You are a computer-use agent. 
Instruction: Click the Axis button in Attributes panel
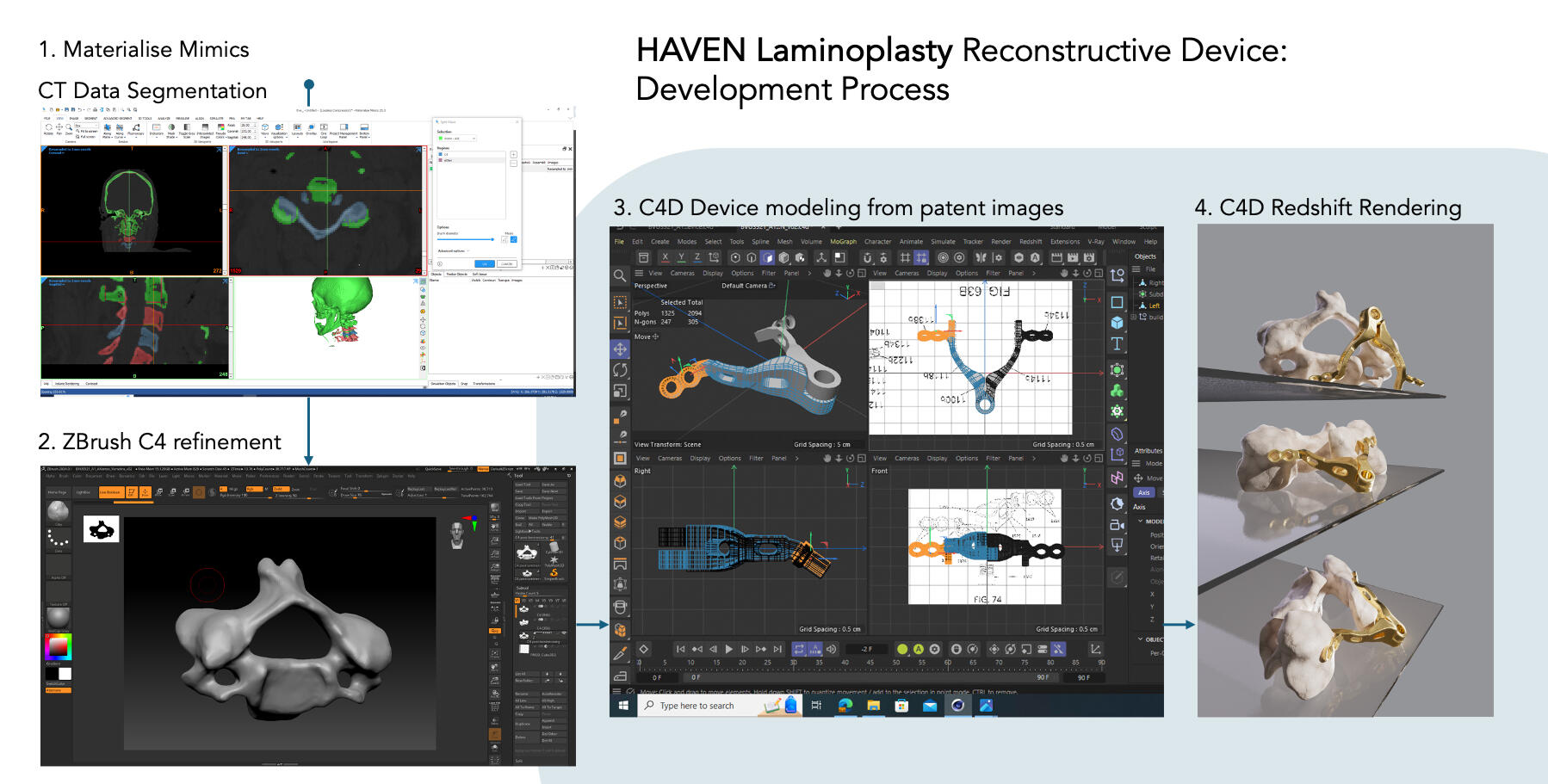pos(1143,492)
